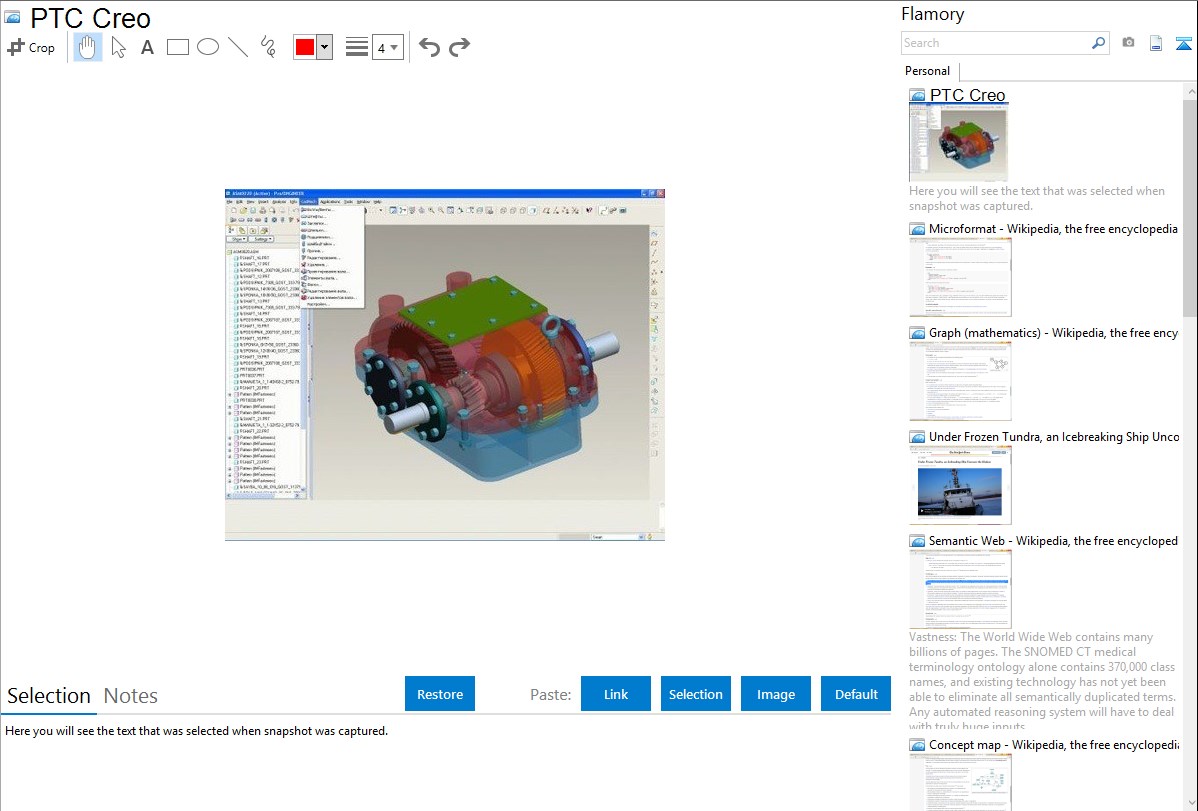The image size is (1198, 811).
Task: Select the straight line tool
Action: [x=238, y=47]
